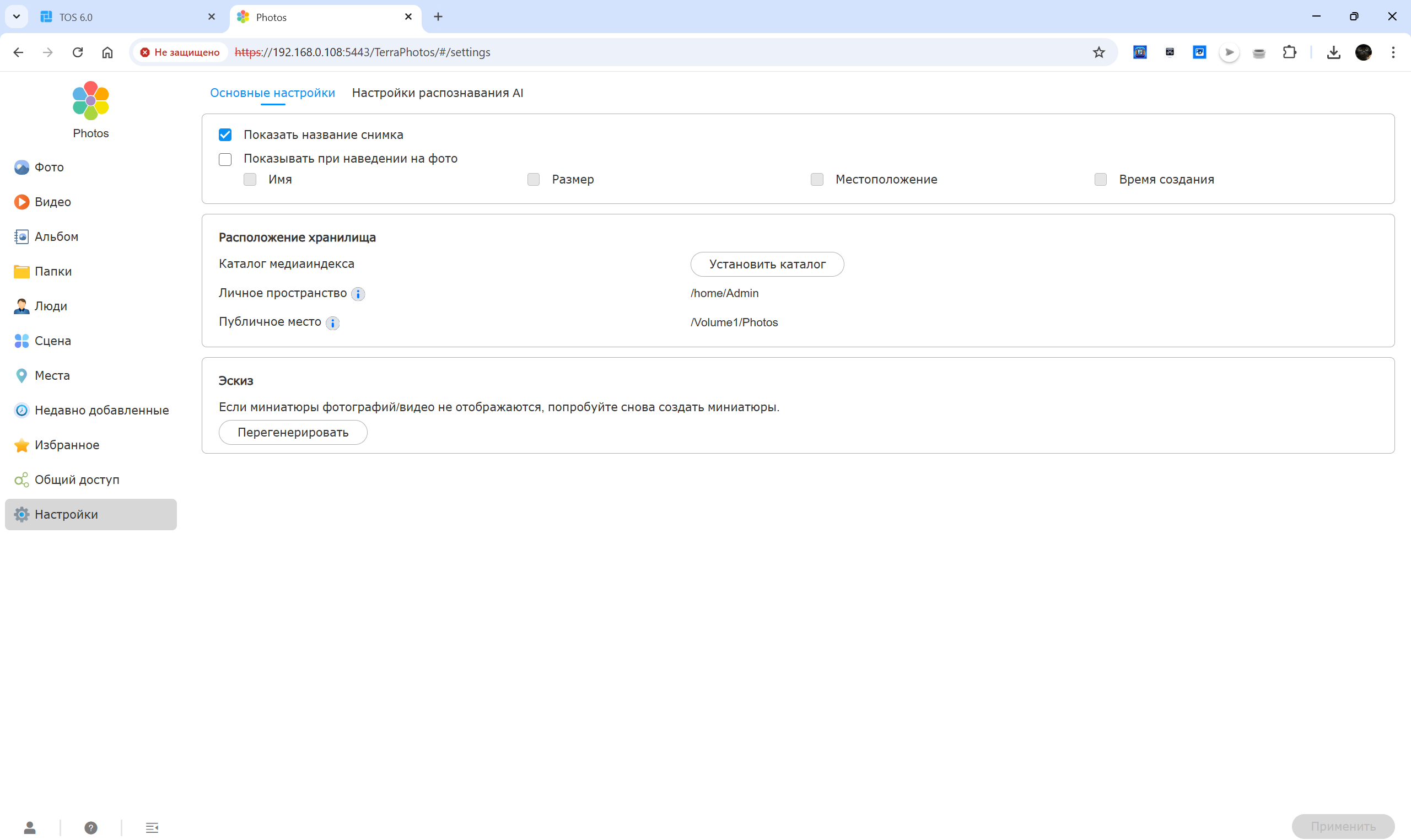This screenshot has width=1411, height=840.
Task: Open Общий доступ sharing page
Action: tap(77, 480)
